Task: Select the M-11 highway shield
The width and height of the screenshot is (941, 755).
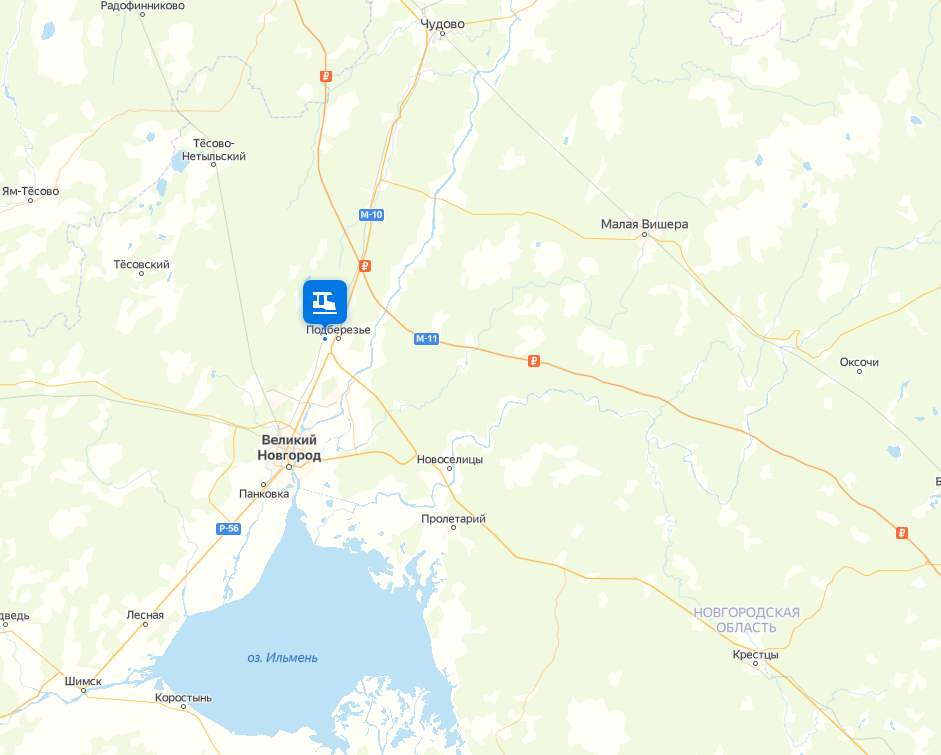Action: pyautogui.click(x=427, y=338)
